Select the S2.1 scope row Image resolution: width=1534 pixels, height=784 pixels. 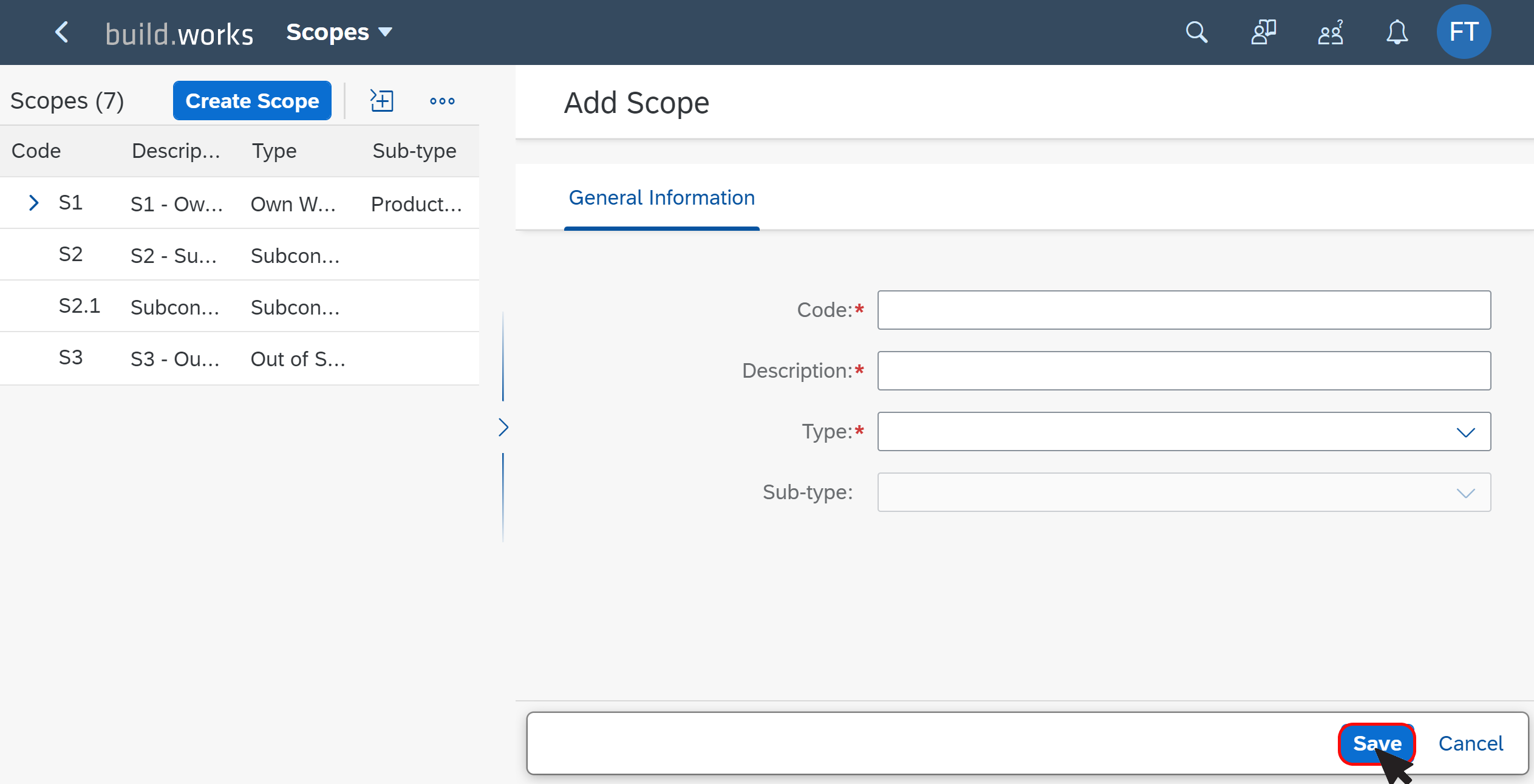coord(239,306)
